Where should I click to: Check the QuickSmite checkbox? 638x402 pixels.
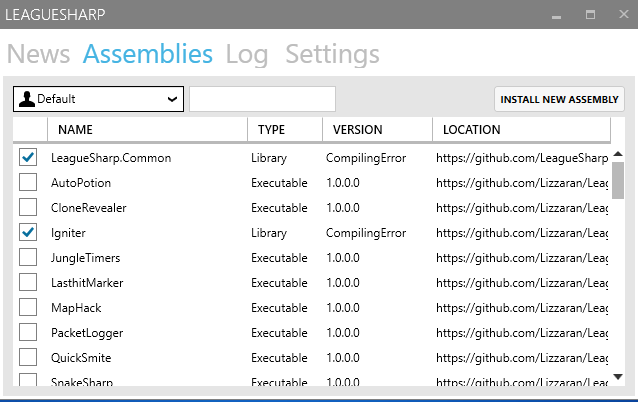click(28, 358)
